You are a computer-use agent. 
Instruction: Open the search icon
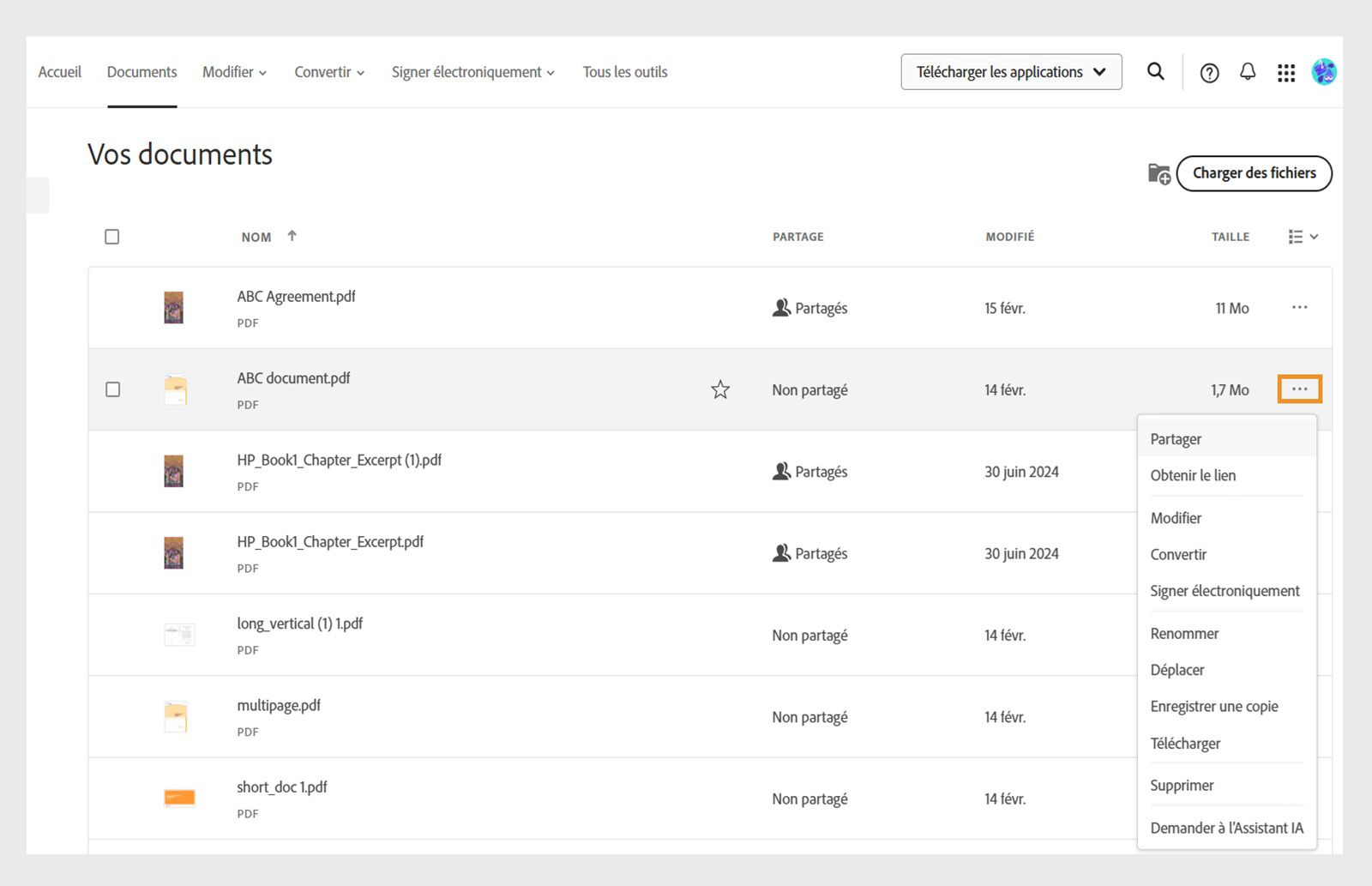(1155, 72)
